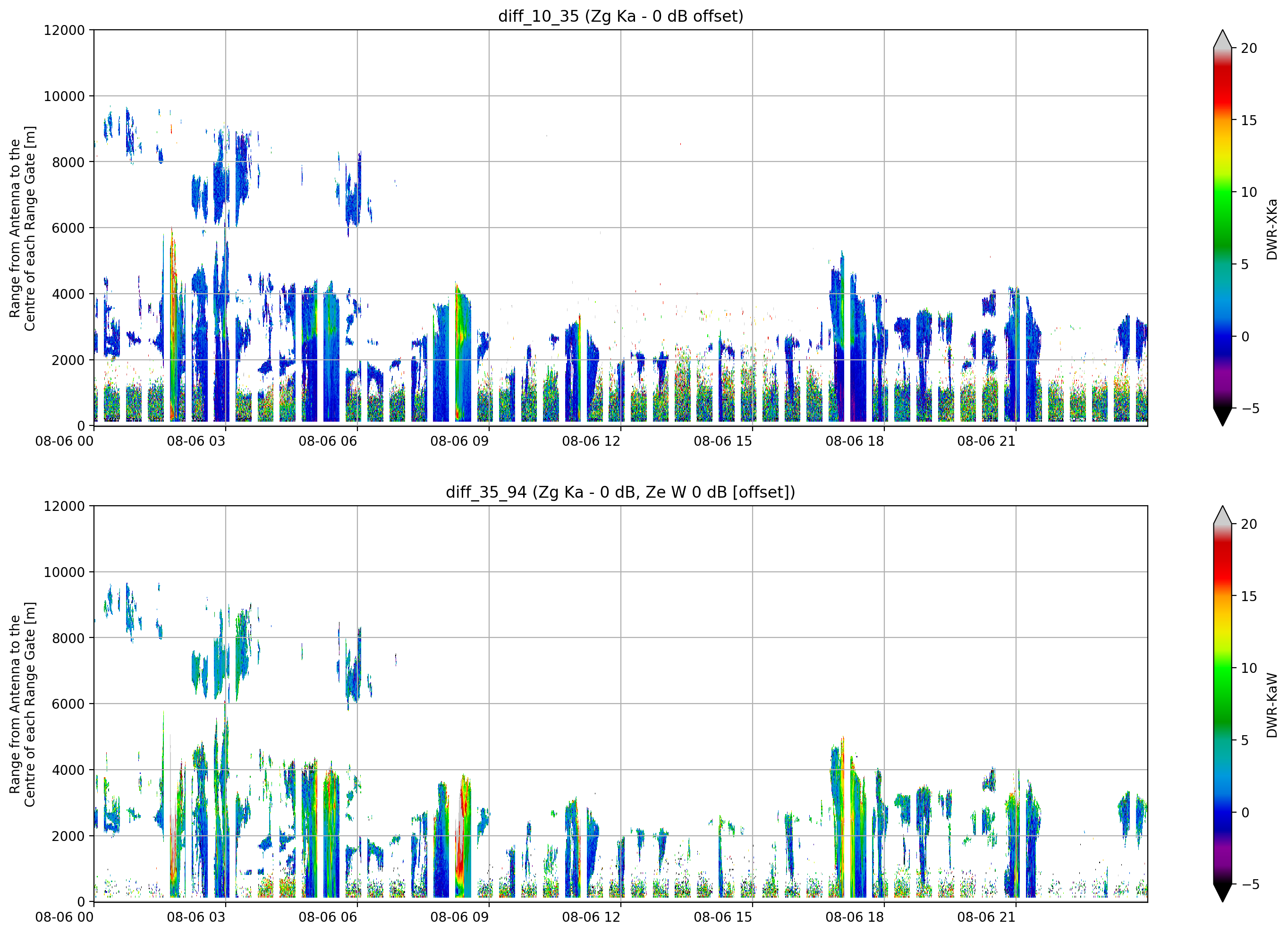1288x934 pixels.
Task: Click the '08-06 15' x-tick label of top plot
Action: (723, 442)
